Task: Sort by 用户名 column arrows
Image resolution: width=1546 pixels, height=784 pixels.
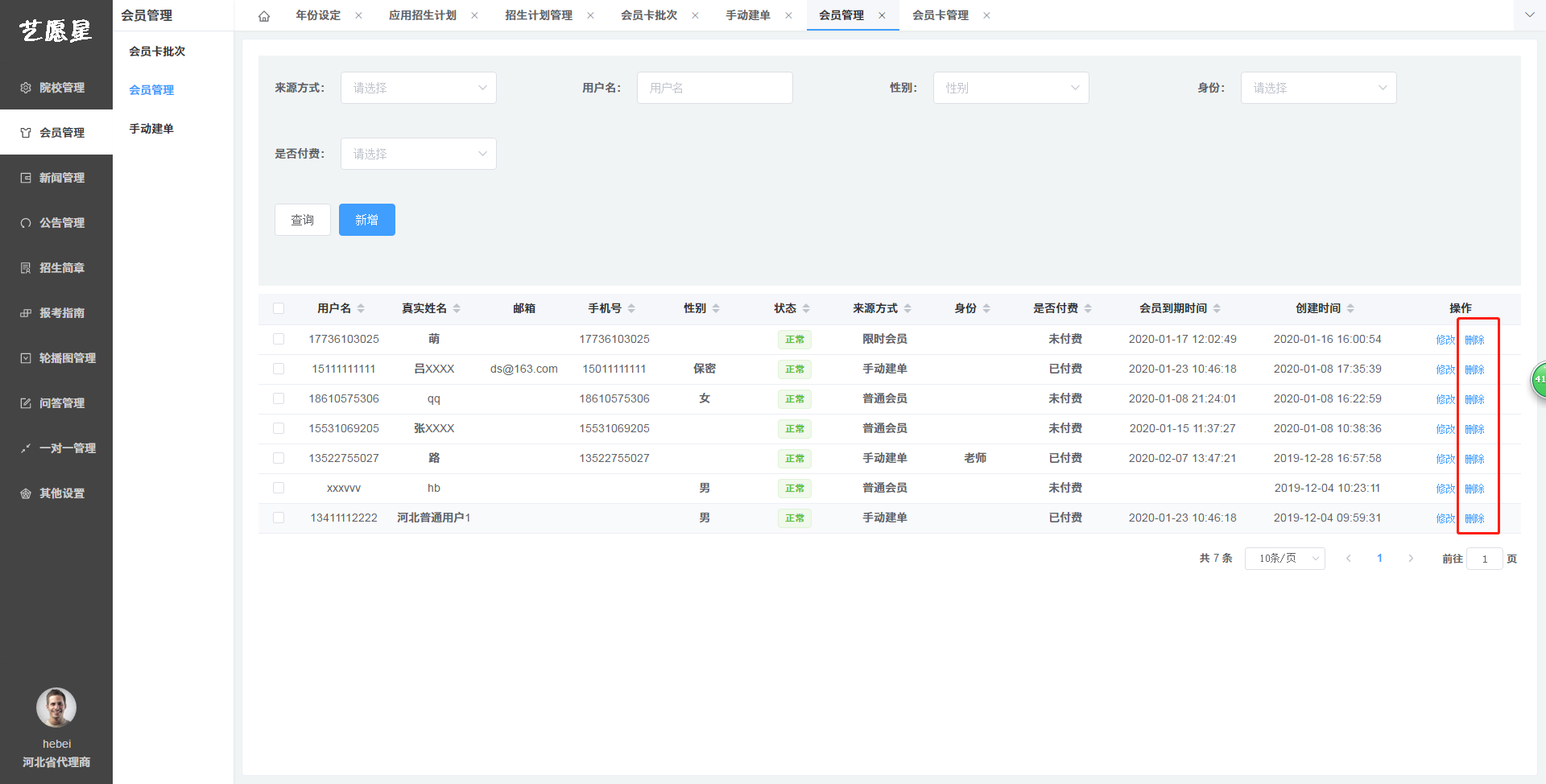Action: click(361, 308)
